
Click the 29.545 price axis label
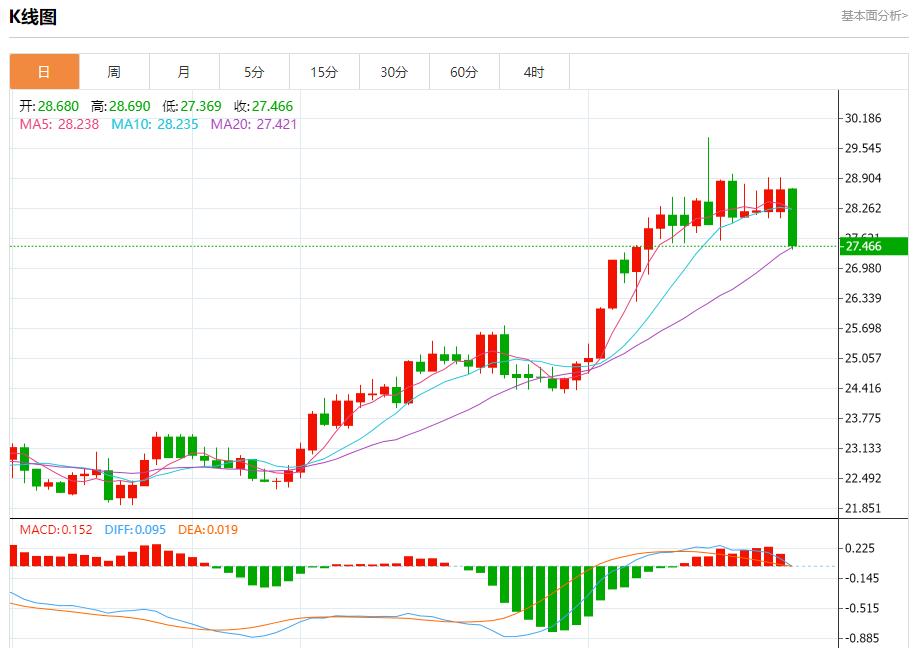(863, 148)
